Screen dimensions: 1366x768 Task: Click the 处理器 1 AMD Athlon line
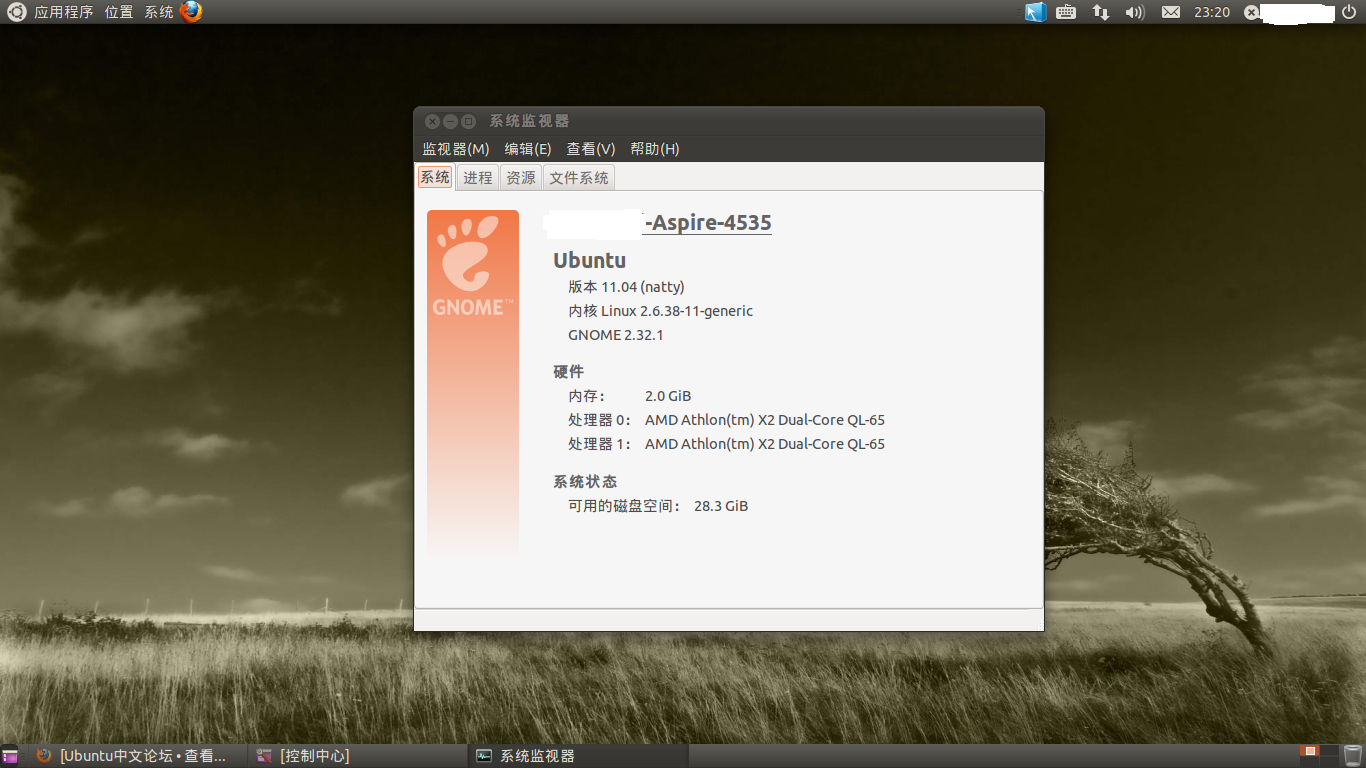click(x=727, y=444)
